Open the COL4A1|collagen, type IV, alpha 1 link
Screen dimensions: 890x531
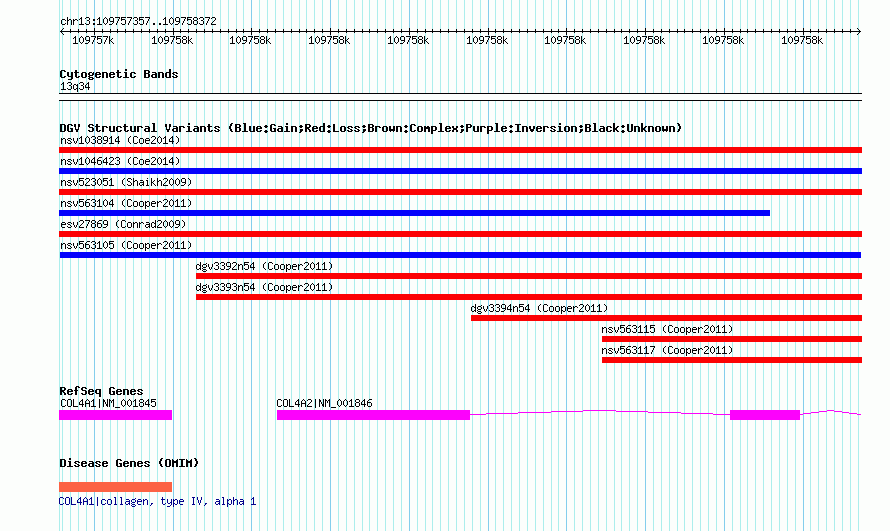click(157, 502)
